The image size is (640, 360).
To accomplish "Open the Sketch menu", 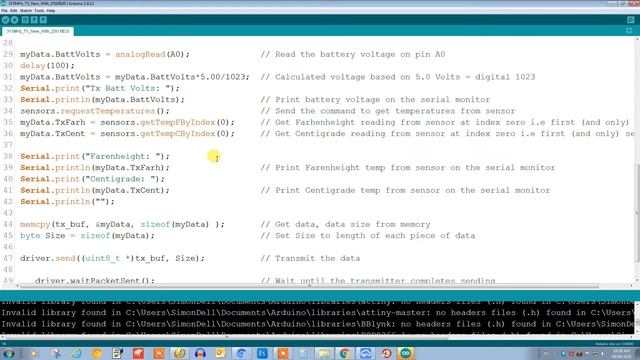I will (x=25, y=11).
